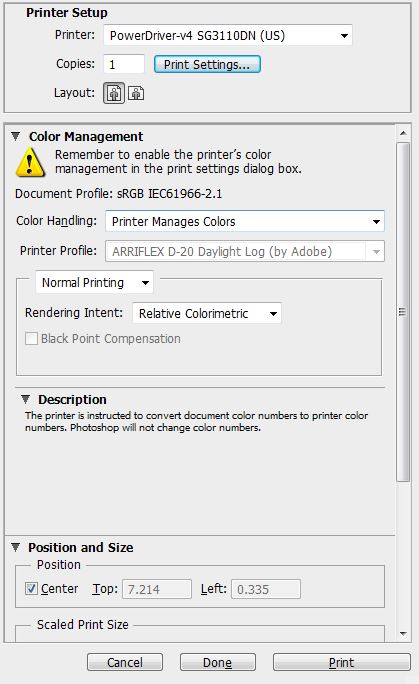This screenshot has width=419, height=684.
Task: Open the Normal Printing dropdown
Action: (94, 282)
